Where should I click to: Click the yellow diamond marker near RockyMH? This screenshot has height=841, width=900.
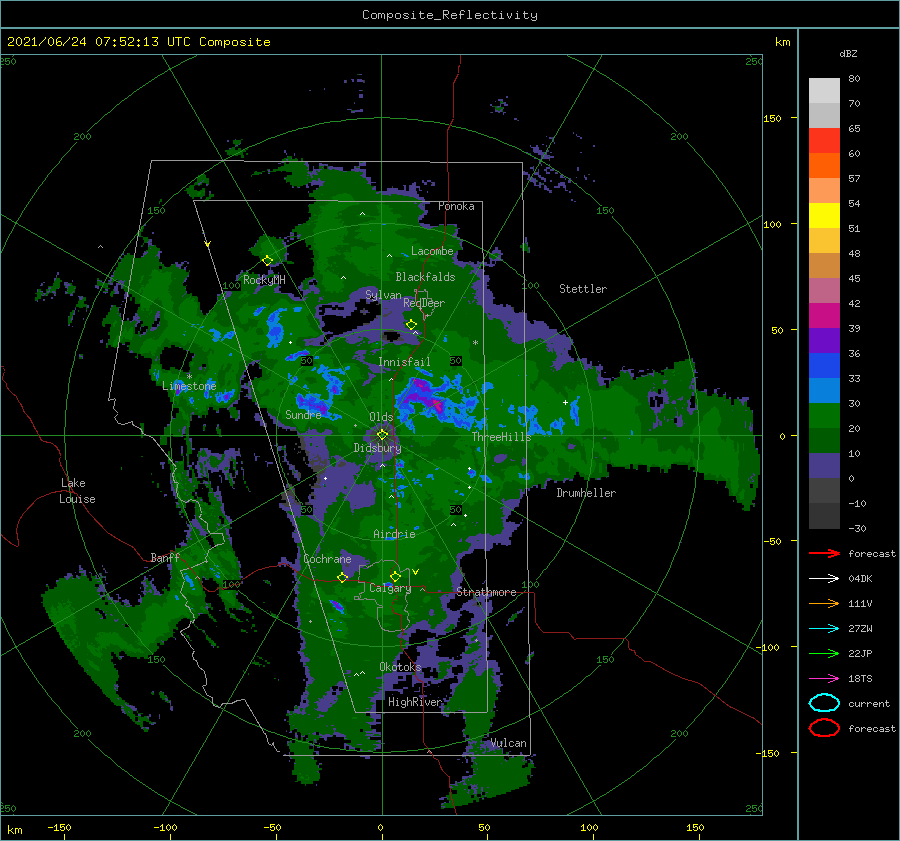pos(267,261)
